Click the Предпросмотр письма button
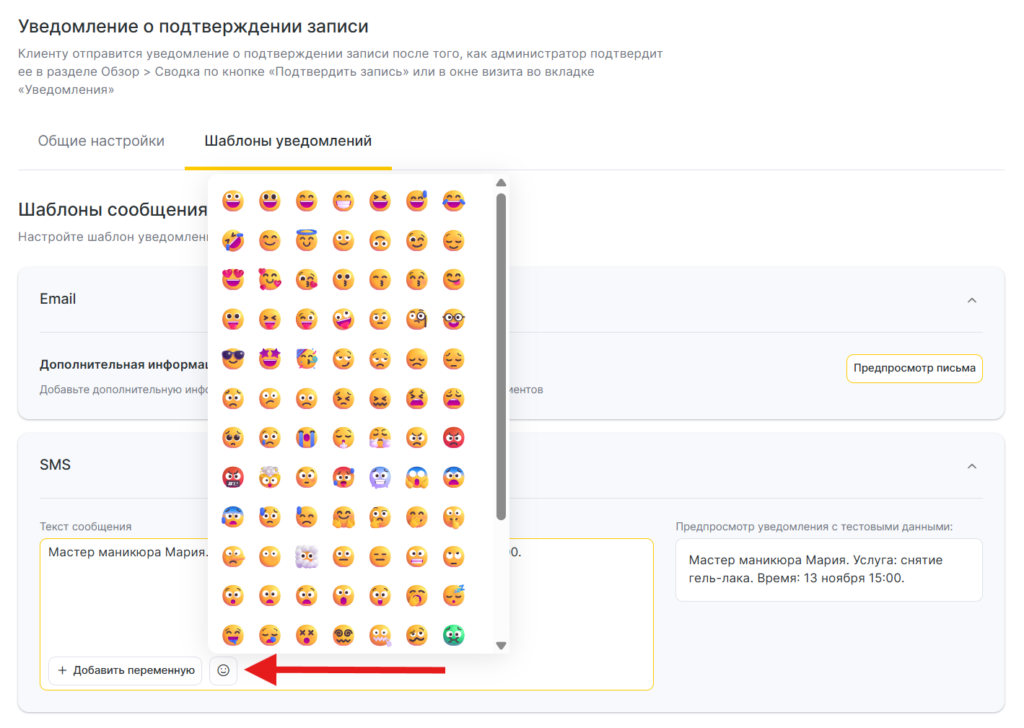Image resolution: width=1024 pixels, height=728 pixels. [x=914, y=368]
